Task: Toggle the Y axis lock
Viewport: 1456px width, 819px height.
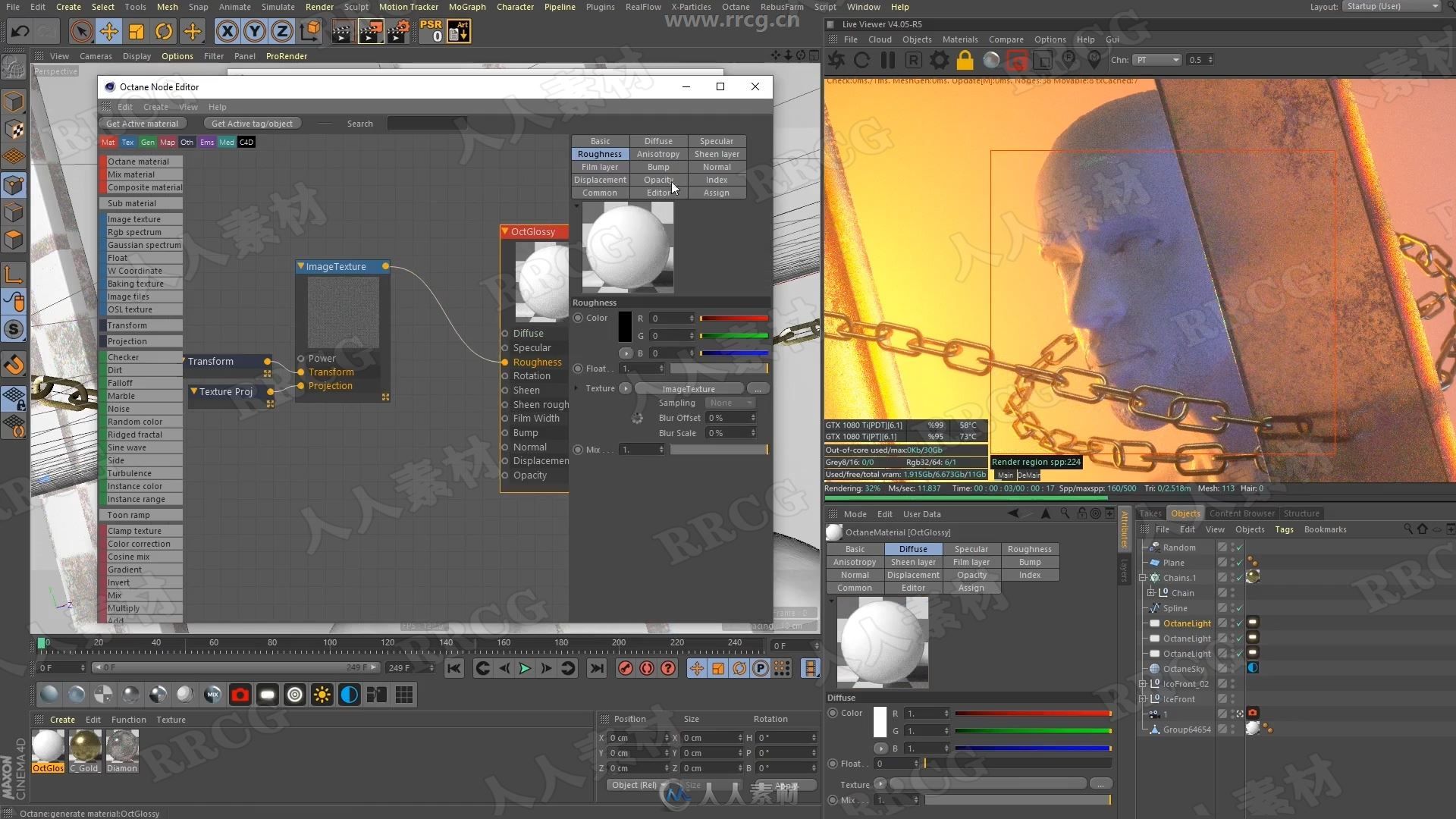Action: click(x=255, y=31)
